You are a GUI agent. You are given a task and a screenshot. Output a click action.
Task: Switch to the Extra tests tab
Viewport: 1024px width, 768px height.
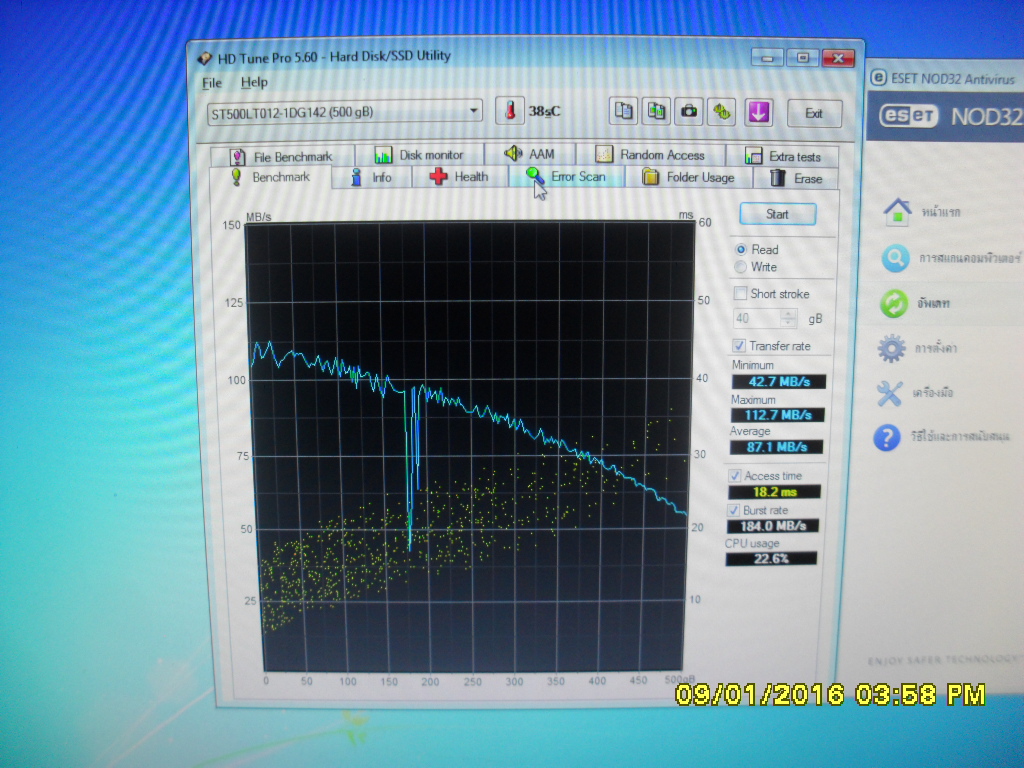click(x=782, y=156)
